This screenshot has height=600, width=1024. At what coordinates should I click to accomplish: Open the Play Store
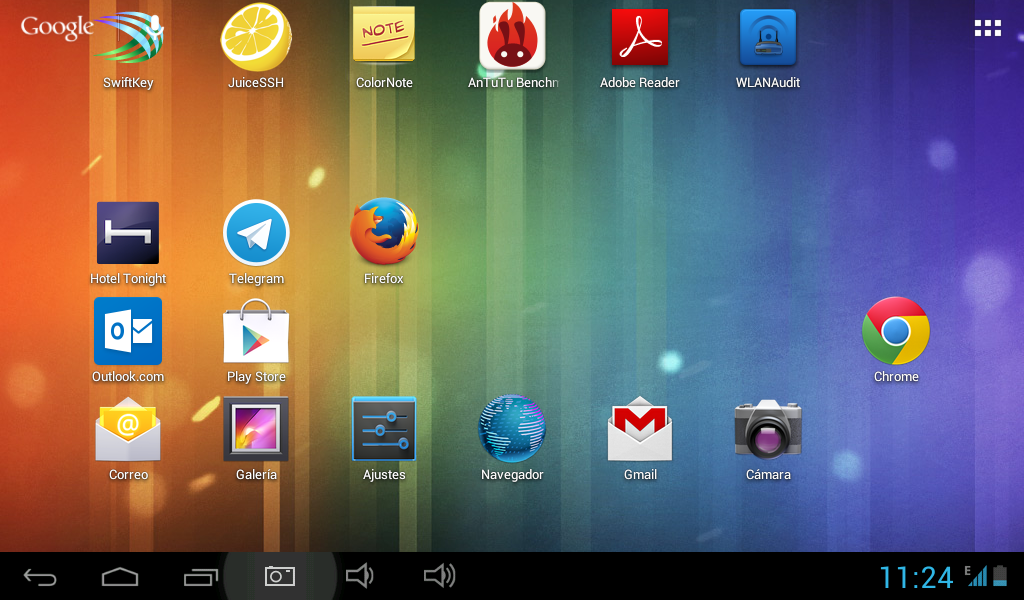tap(256, 341)
